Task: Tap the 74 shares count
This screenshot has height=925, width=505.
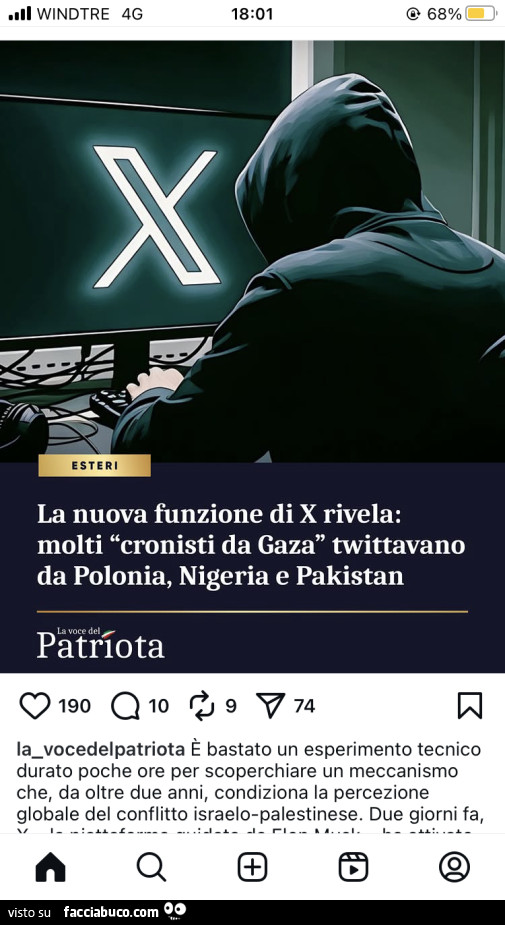Action: [x=304, y=706]
